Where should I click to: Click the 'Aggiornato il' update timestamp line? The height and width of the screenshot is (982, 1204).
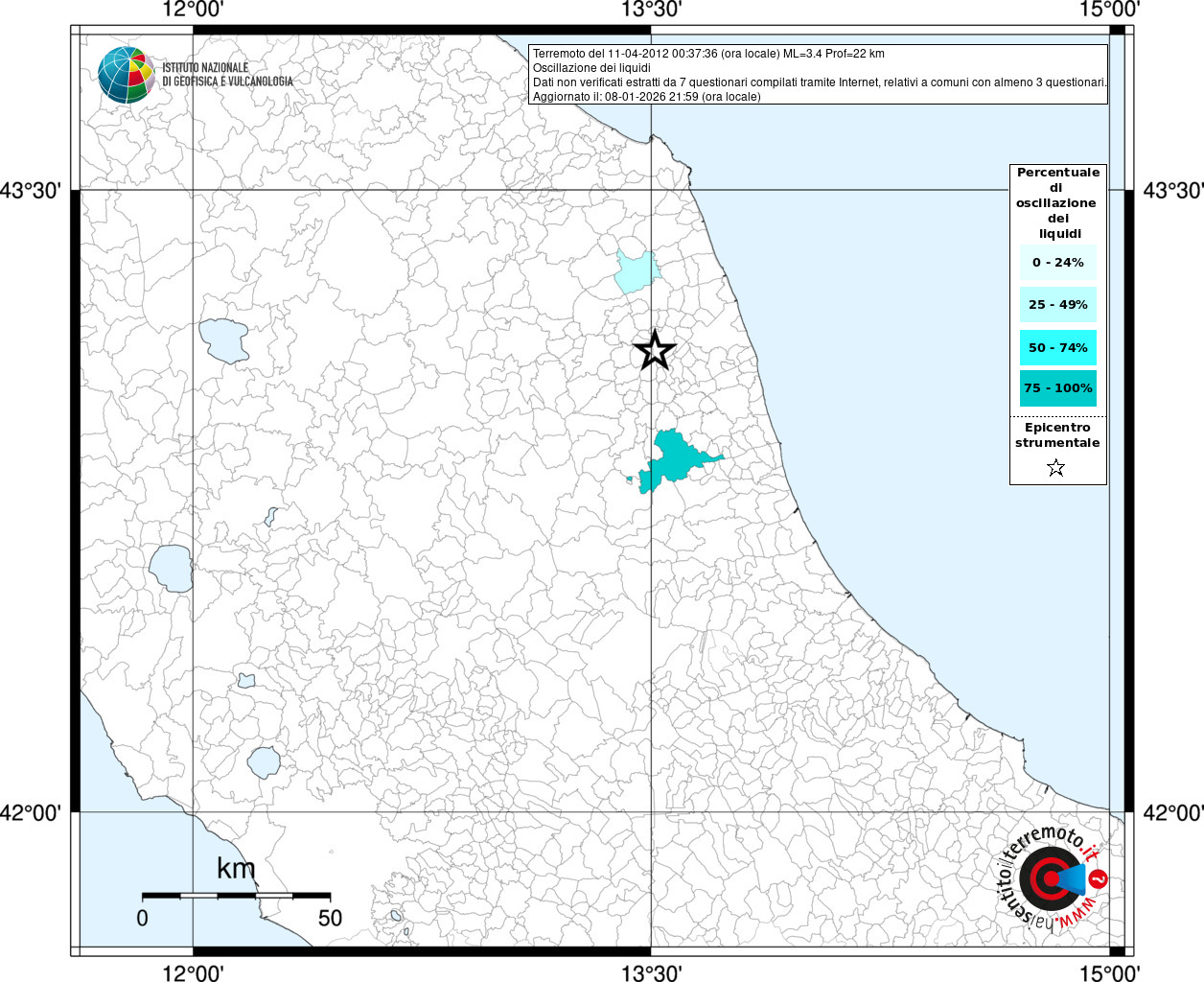click(x=646, y=97)
